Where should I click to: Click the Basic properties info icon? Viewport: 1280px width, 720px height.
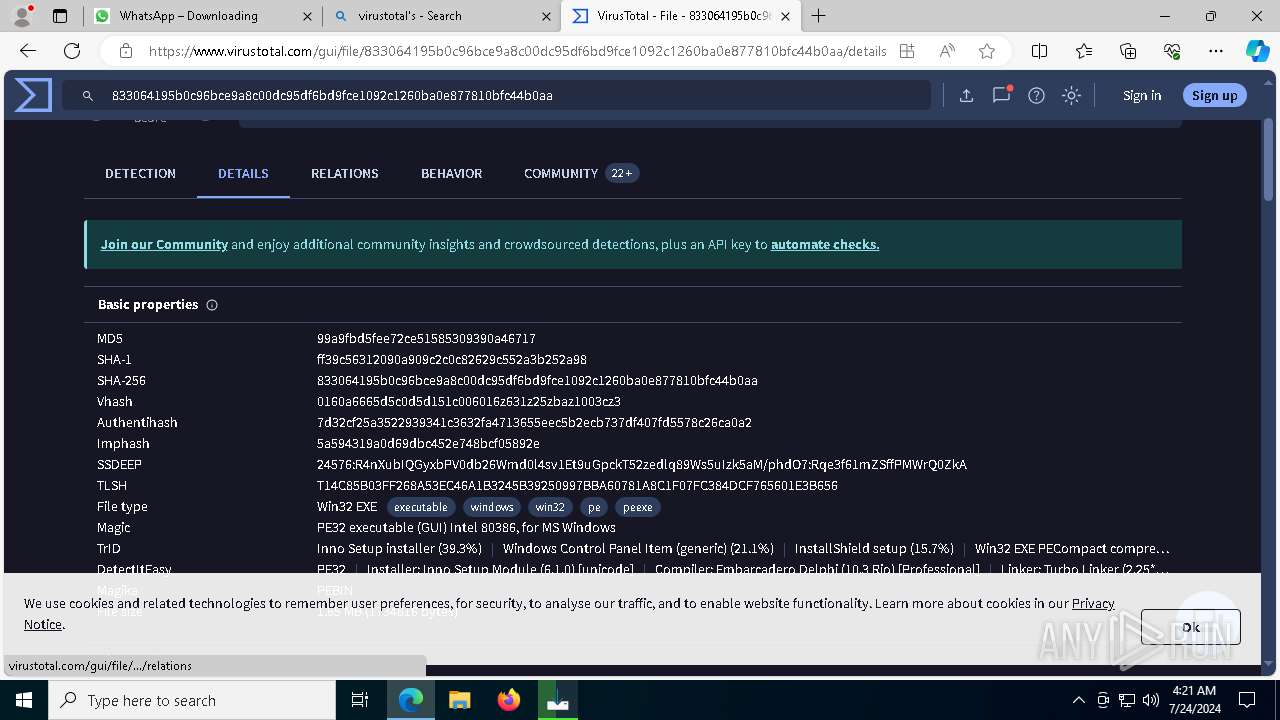click(x=212, y=305)
